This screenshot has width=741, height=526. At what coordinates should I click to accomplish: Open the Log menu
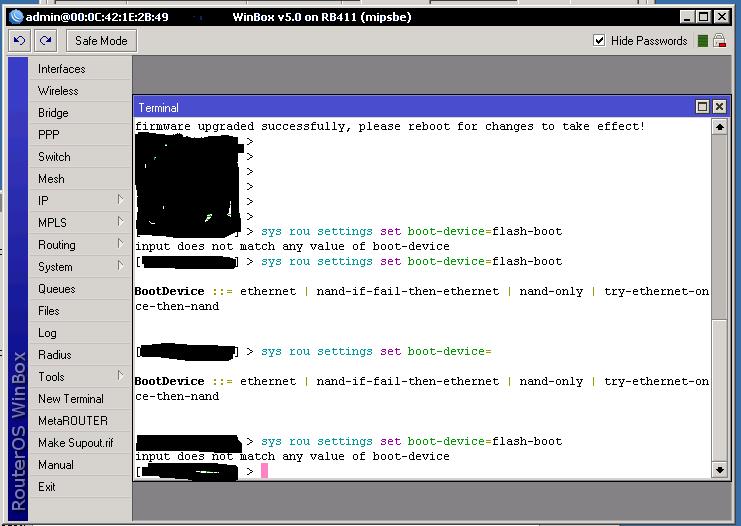[80, 333]
